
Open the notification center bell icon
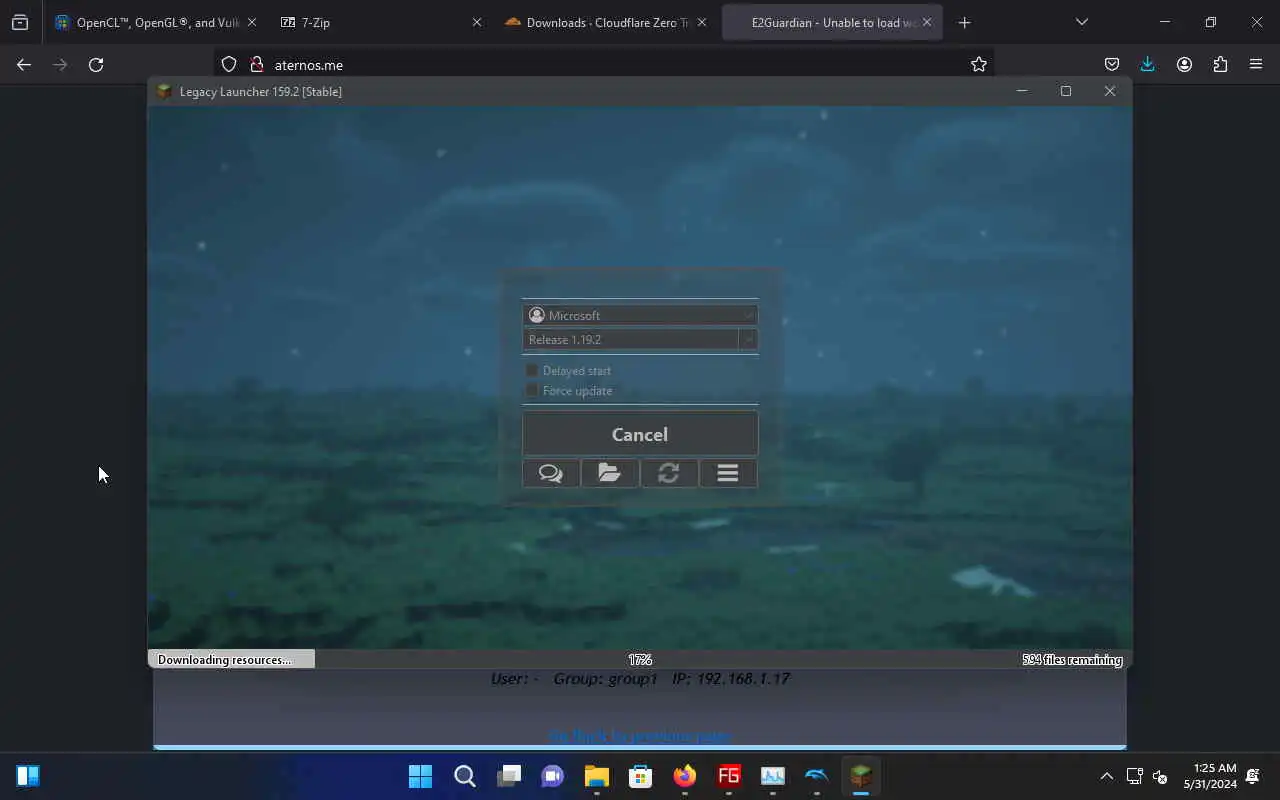[1252, 776]
